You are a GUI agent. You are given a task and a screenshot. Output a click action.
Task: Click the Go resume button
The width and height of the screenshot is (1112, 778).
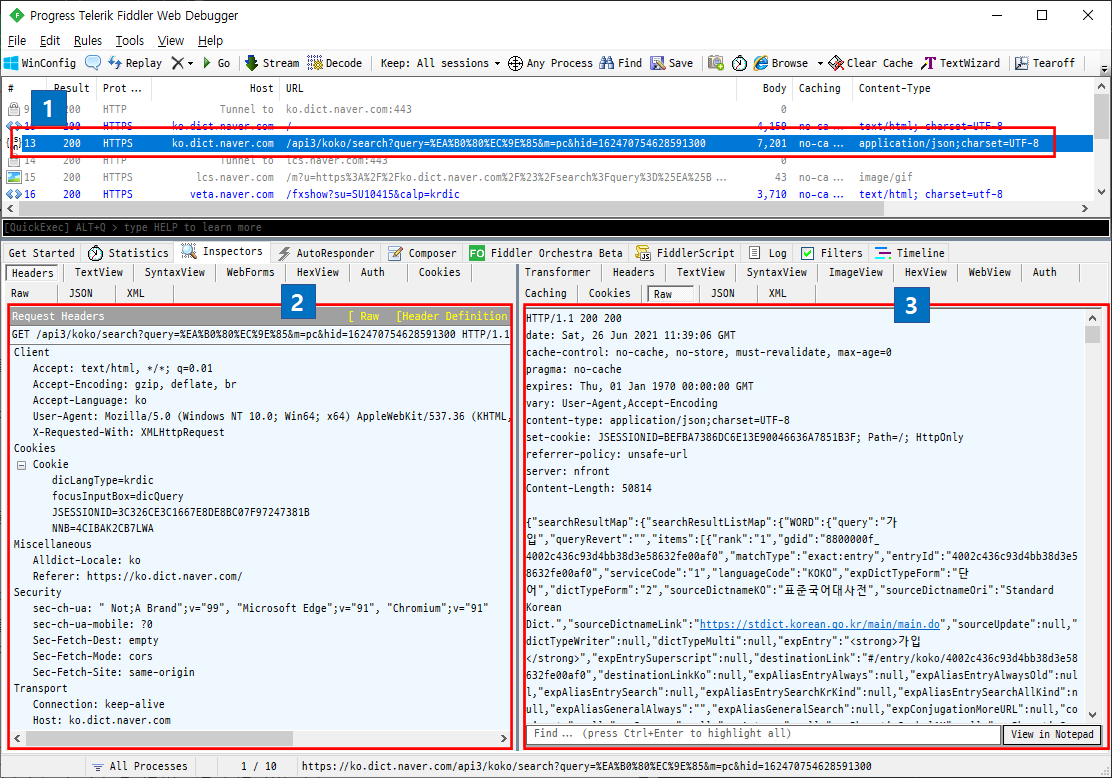[216, 63]
